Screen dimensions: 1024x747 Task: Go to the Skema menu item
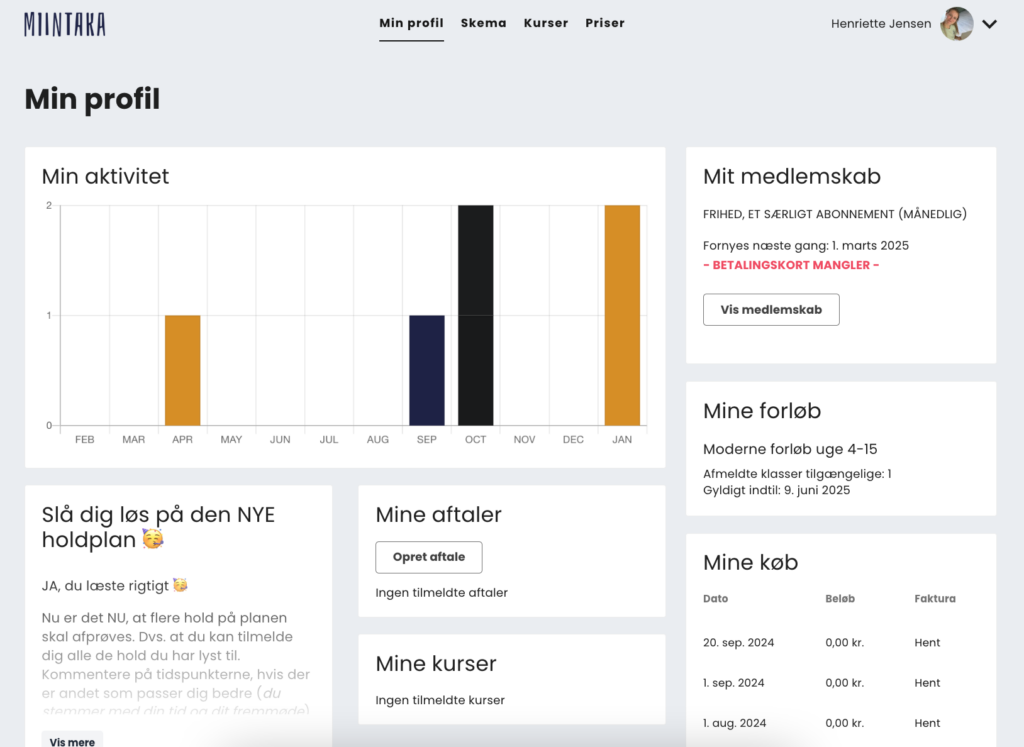coord(483,23)
